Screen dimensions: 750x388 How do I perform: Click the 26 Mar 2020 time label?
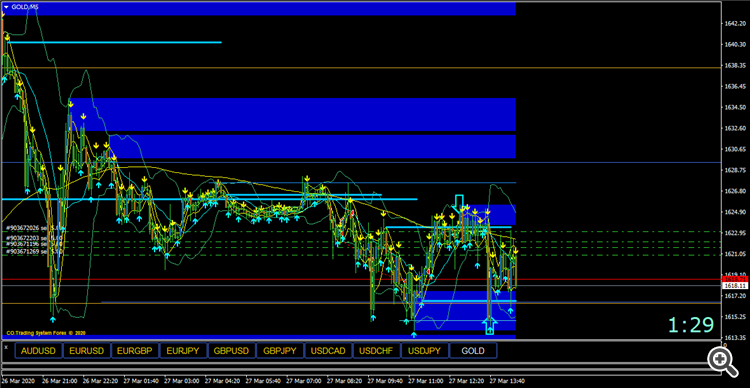tap(17, 381)
